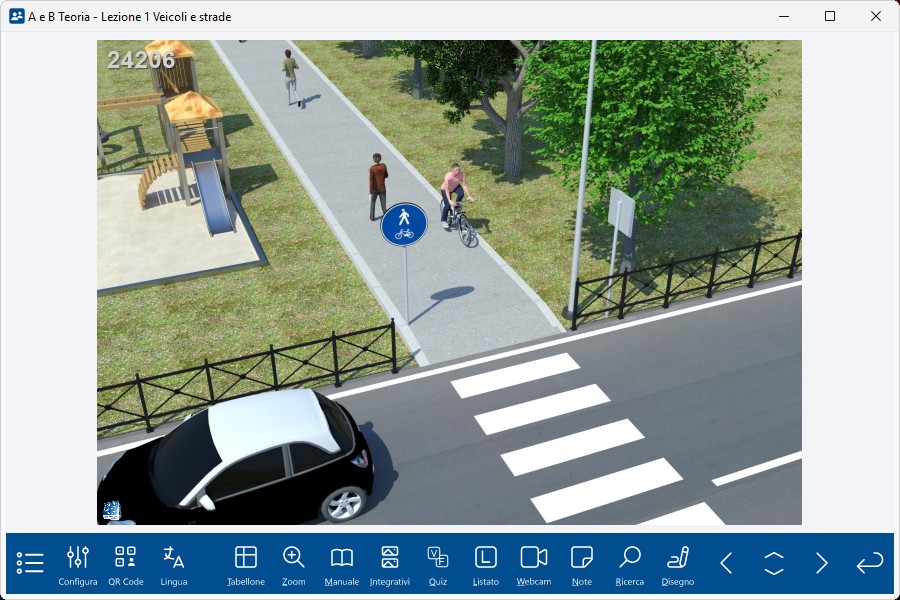Screen dimensions: 900x600
Task: Open the Ricerca search
Action: click(x=630, y=564)
